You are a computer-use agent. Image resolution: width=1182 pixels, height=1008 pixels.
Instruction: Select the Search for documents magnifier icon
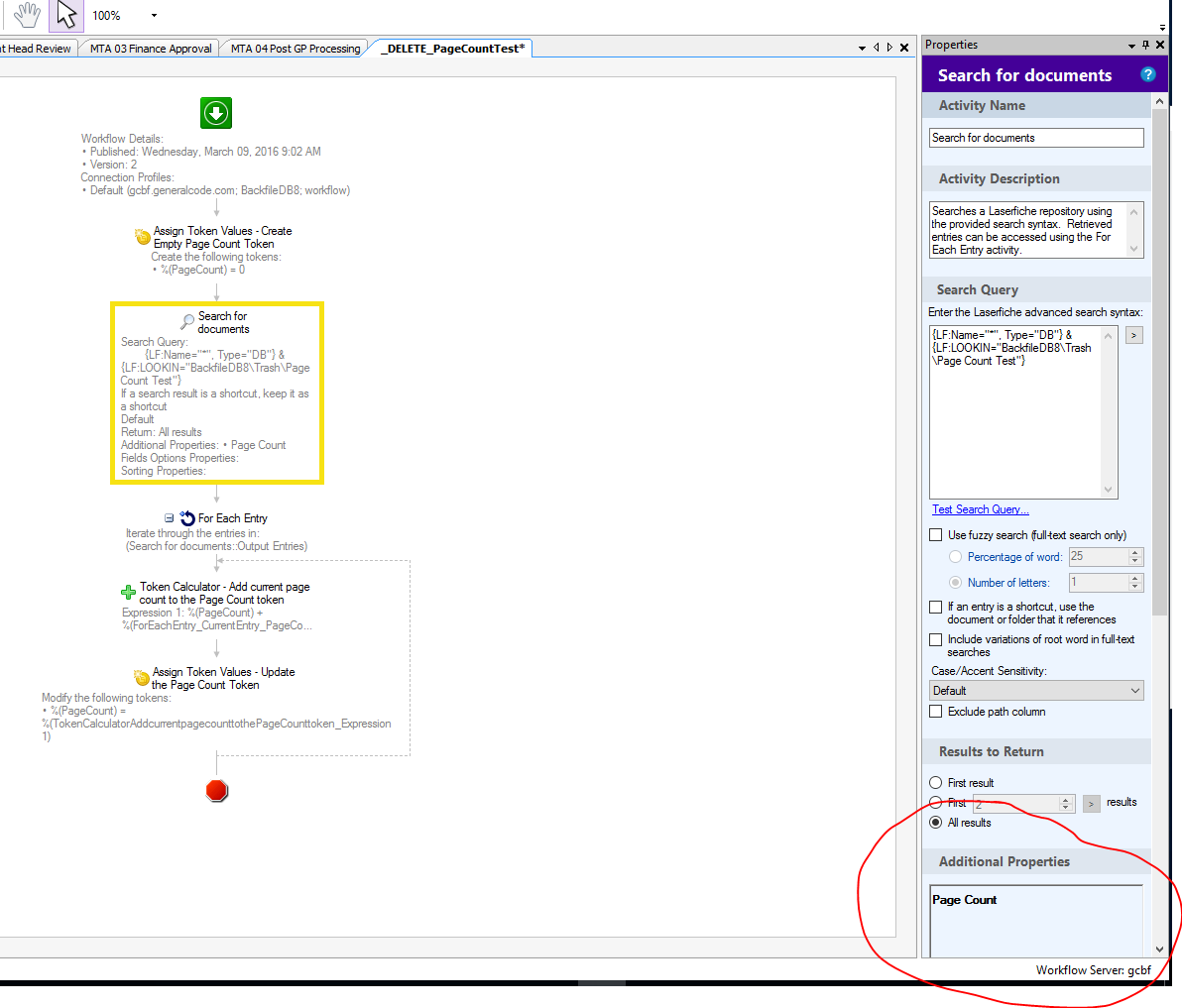click(x=186, y=322)
